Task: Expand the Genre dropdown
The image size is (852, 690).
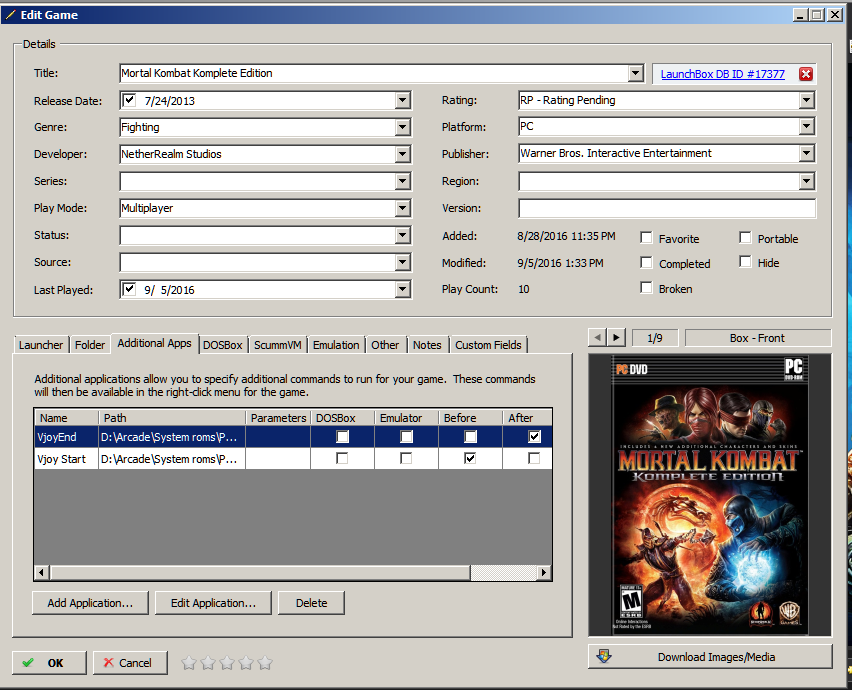Action: (402, 127)
